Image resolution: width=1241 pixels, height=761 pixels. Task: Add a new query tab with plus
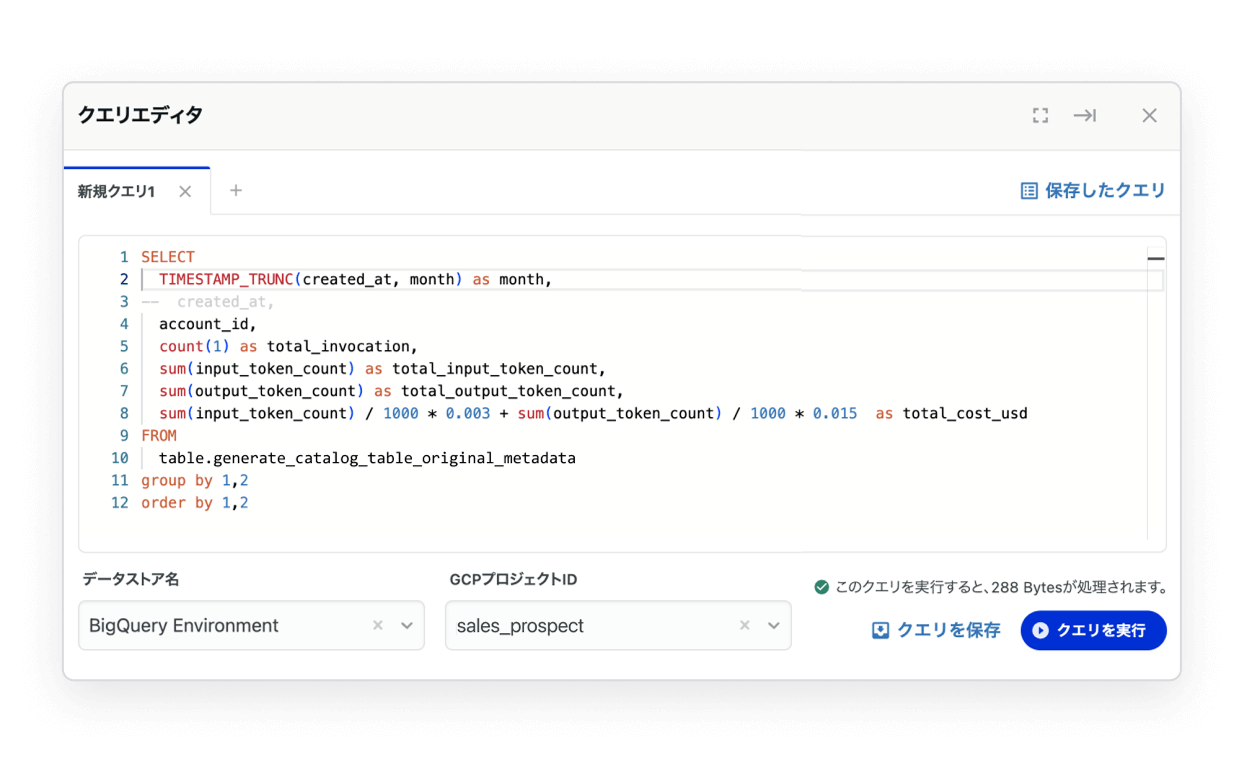(x=236, y=190)
